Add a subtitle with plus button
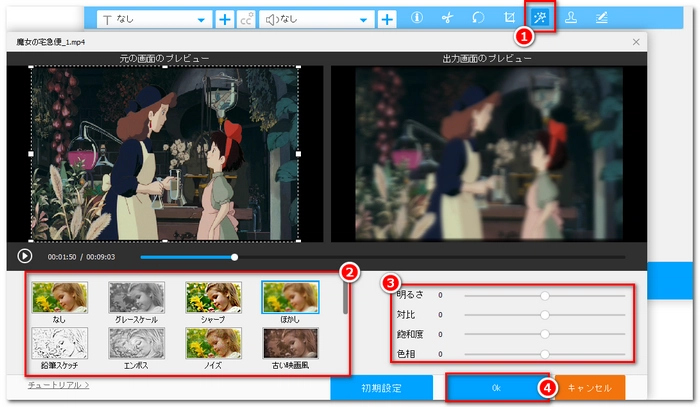Image resolution: width=700 pixels, height=407 pixels. tap(225, 19)
